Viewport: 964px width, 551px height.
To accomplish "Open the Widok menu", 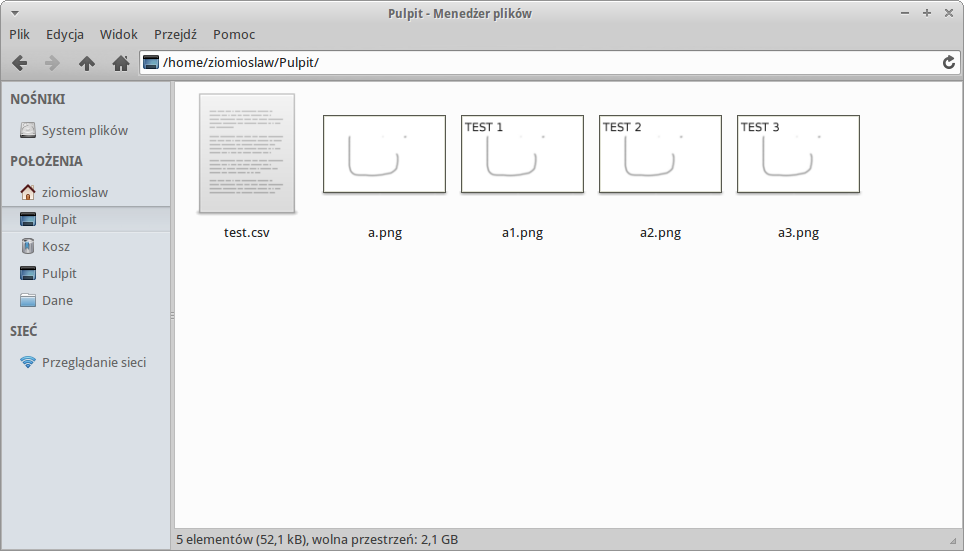I will pos(118,34).
